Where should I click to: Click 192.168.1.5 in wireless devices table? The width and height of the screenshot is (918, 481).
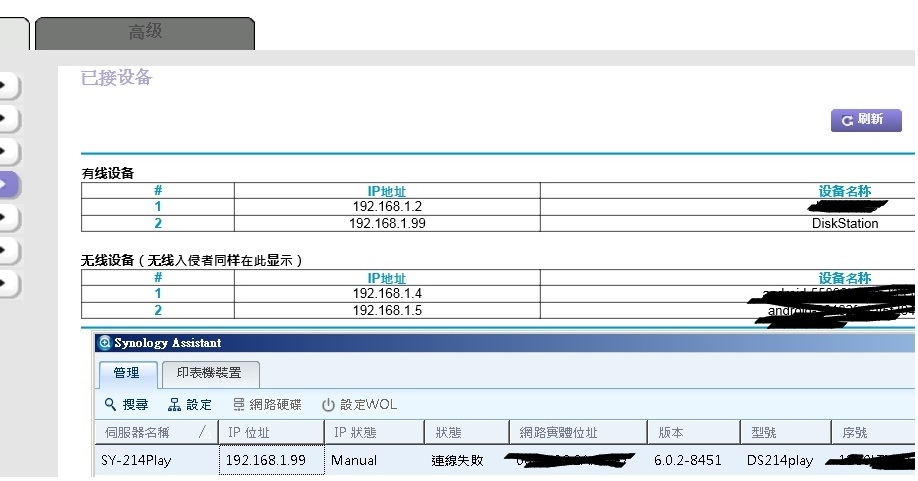click(387, 311)
